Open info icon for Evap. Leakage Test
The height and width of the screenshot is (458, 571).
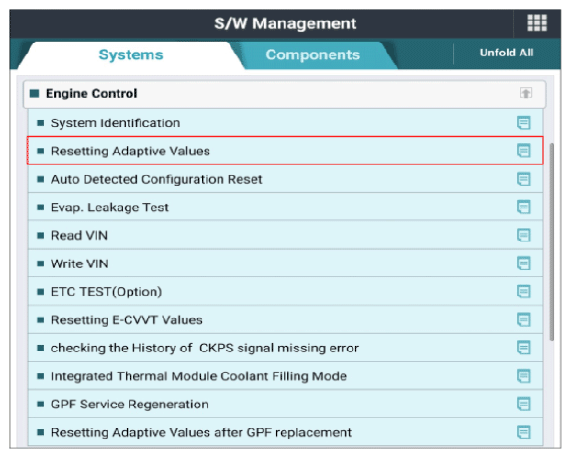pyautogui.click(x=524, y=207)
